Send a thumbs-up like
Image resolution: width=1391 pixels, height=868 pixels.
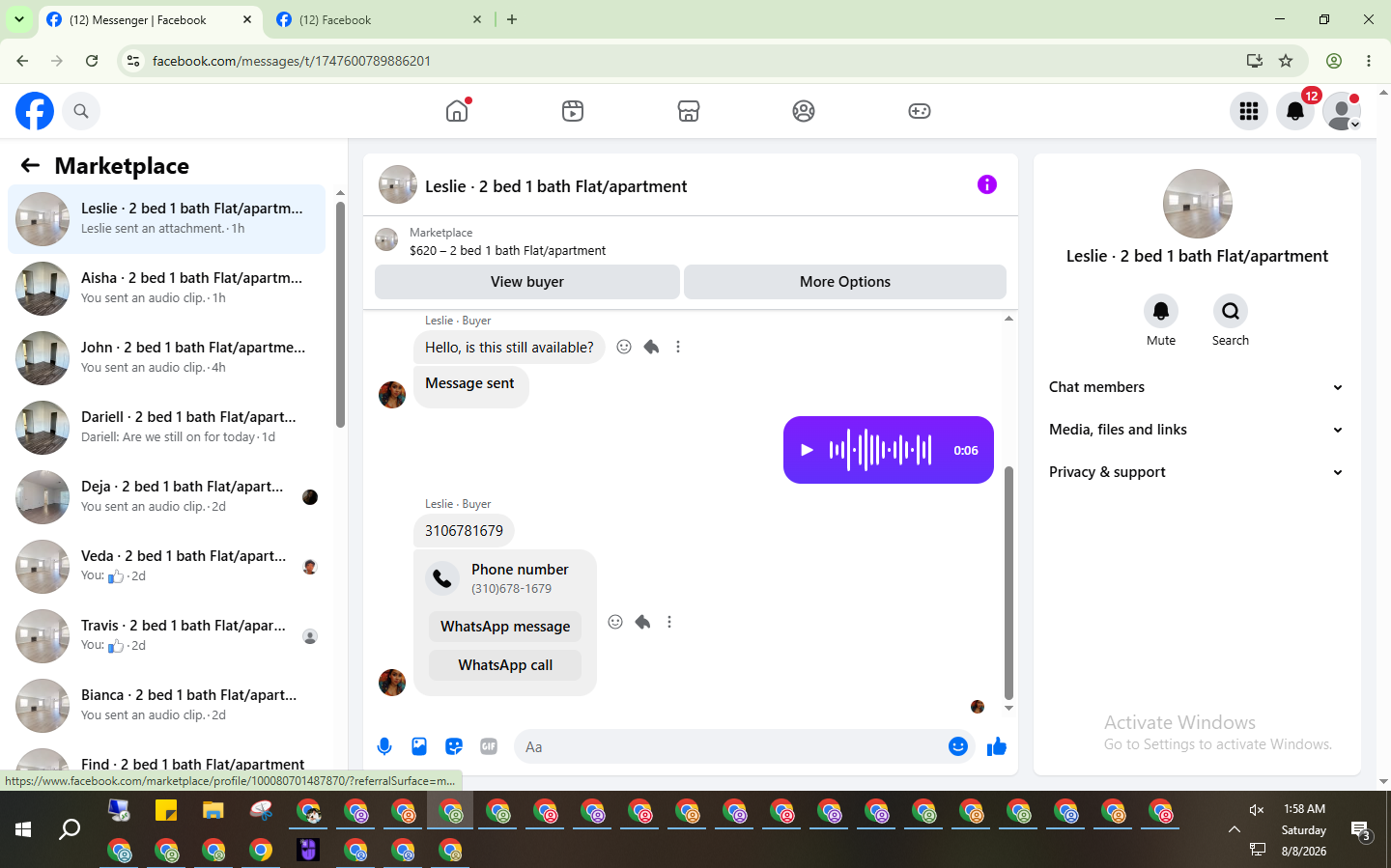pyautogui.click(x=997, y=746)
